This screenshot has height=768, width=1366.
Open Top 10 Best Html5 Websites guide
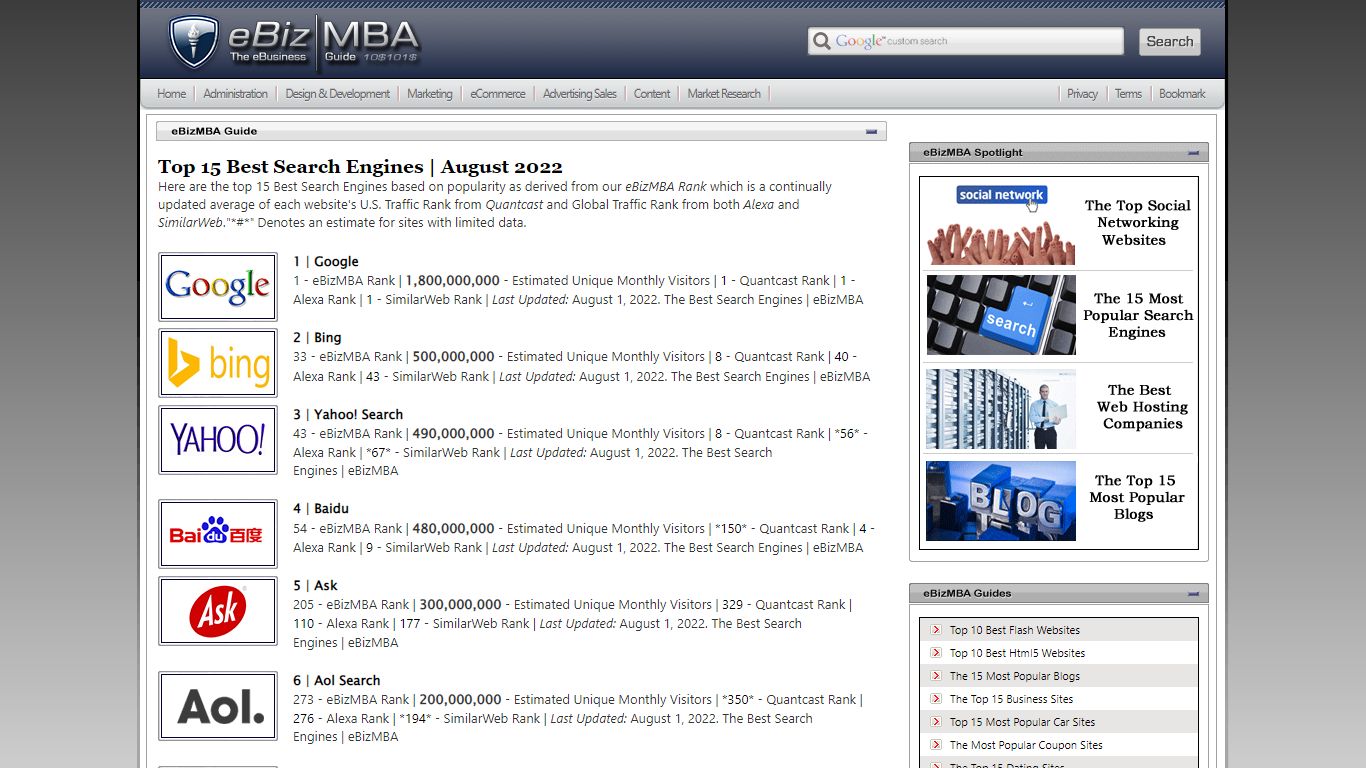pyautogui.click(x=1017, y=653)
